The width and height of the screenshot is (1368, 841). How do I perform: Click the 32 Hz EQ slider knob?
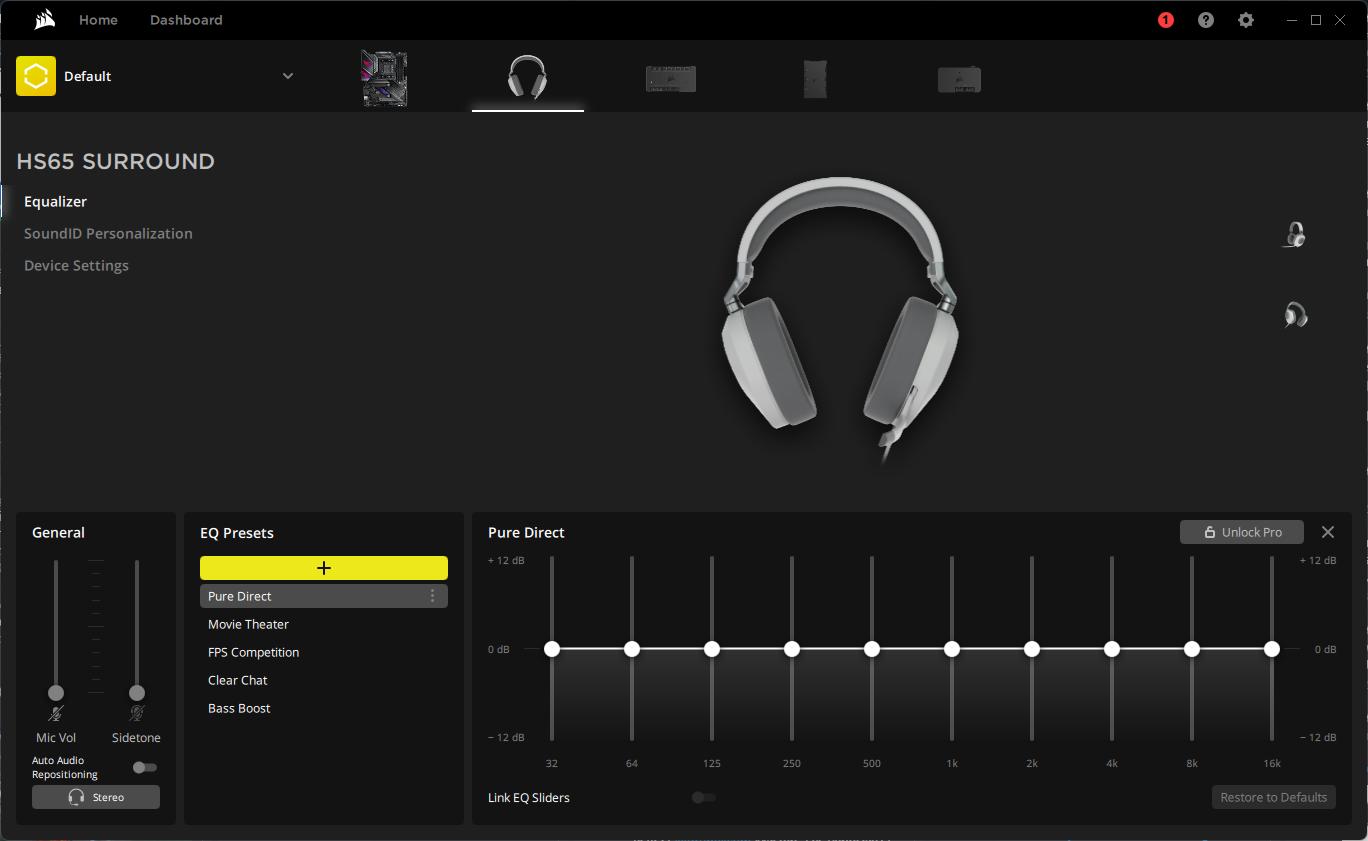[x=552, y=649]
